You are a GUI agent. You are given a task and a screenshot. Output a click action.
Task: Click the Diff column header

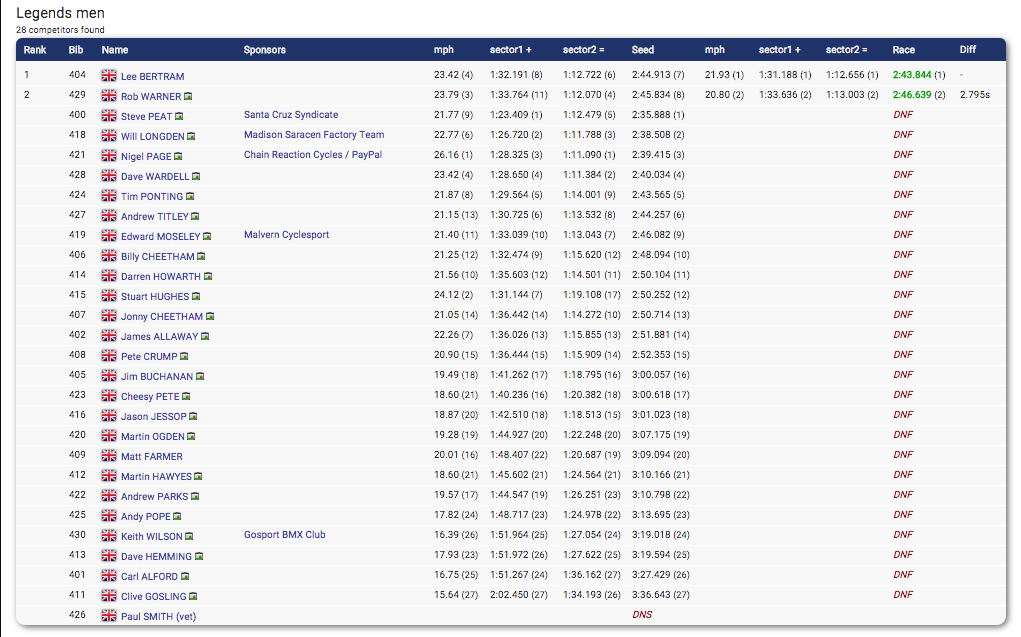[x=968, y=50]
